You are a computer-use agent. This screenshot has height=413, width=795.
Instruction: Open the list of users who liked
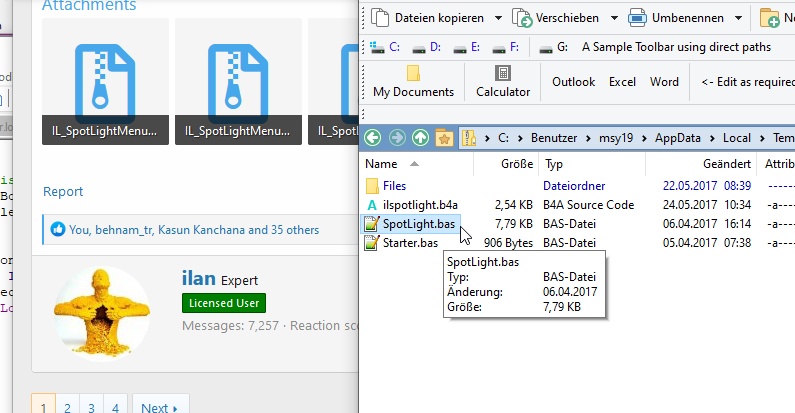pos(194,230)
